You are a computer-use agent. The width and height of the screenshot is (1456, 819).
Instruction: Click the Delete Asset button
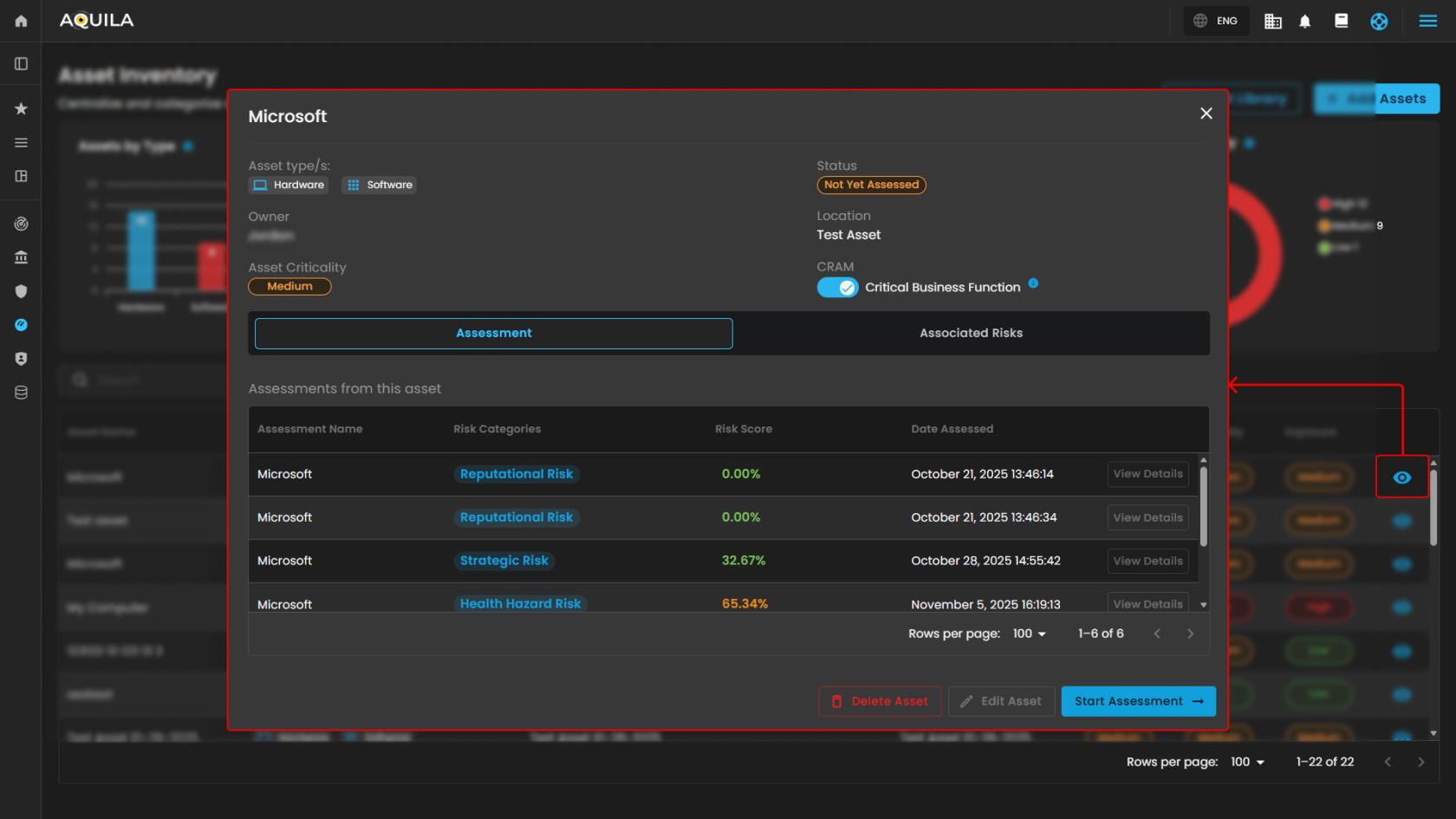[880, 701]
